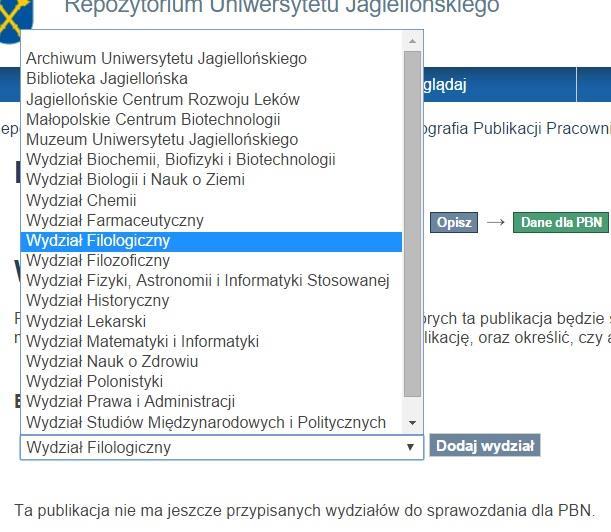
Task: Select Wydział Prawa i Administracji
Action: click(x=211, y=402)
